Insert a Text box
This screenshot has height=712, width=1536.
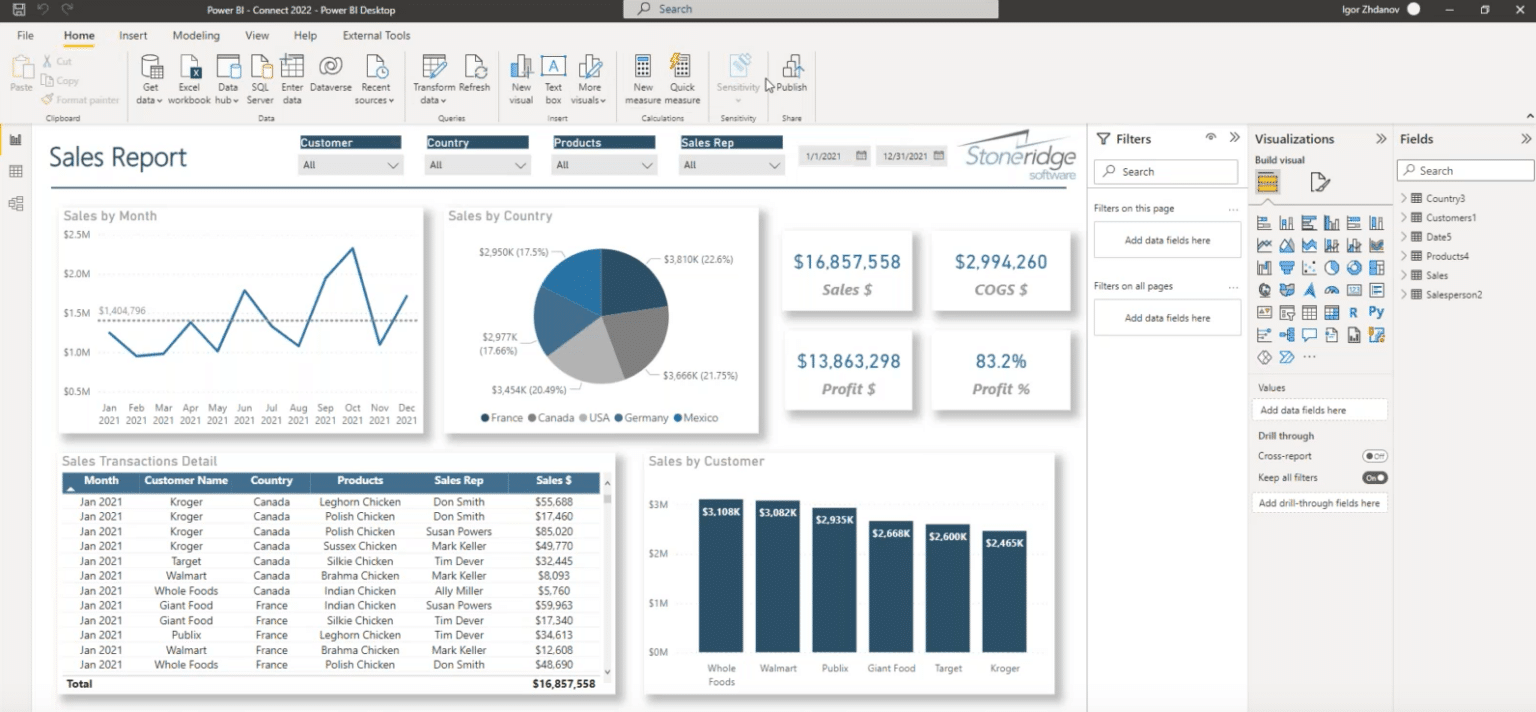553,78
